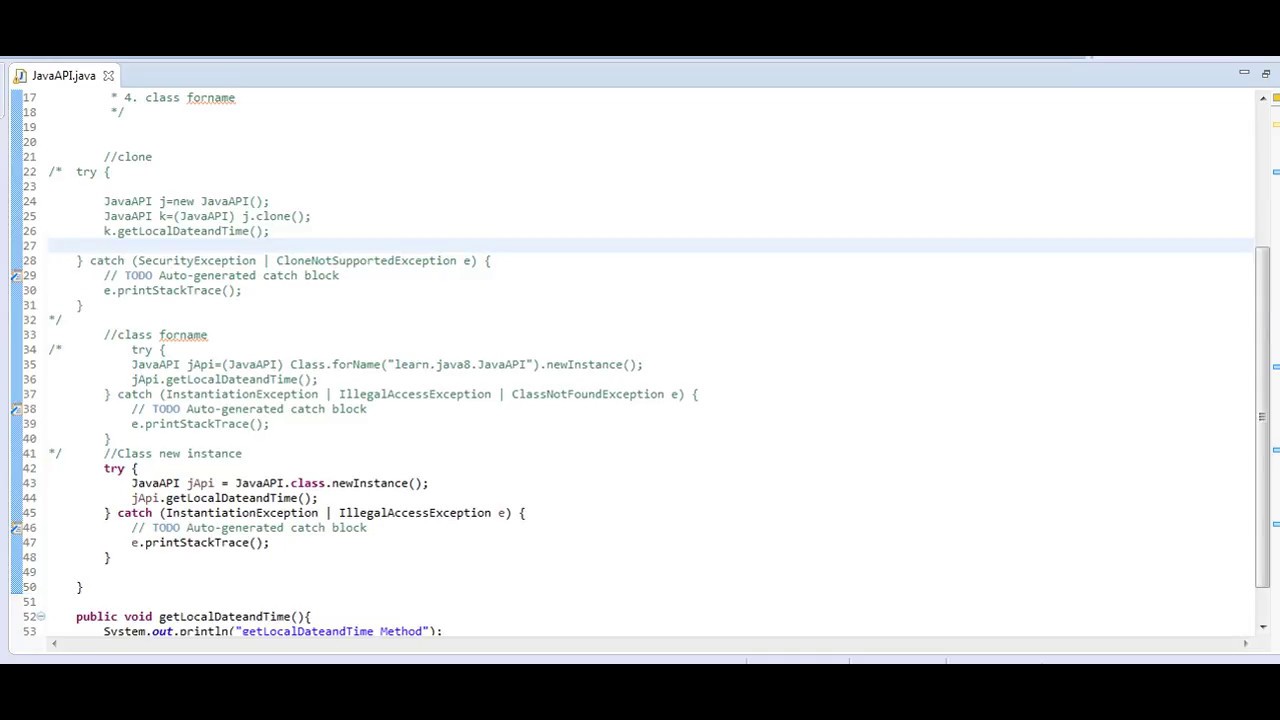Select the JavaAPI.java editor tab

64,76
